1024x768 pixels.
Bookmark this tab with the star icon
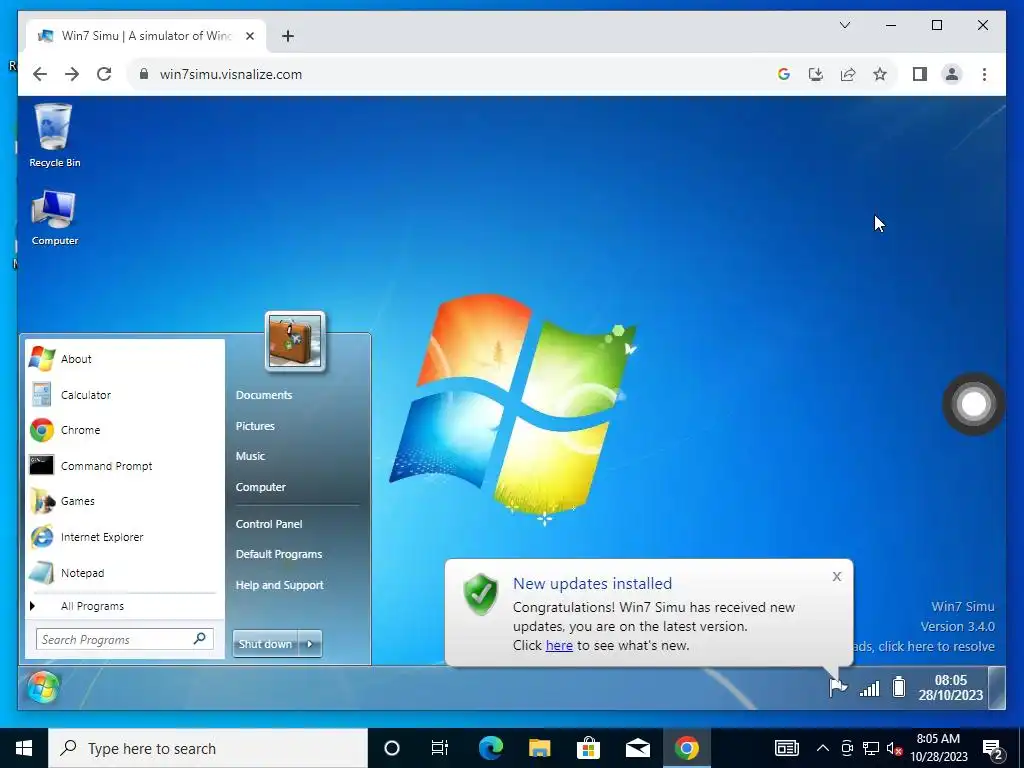point(880,74)
